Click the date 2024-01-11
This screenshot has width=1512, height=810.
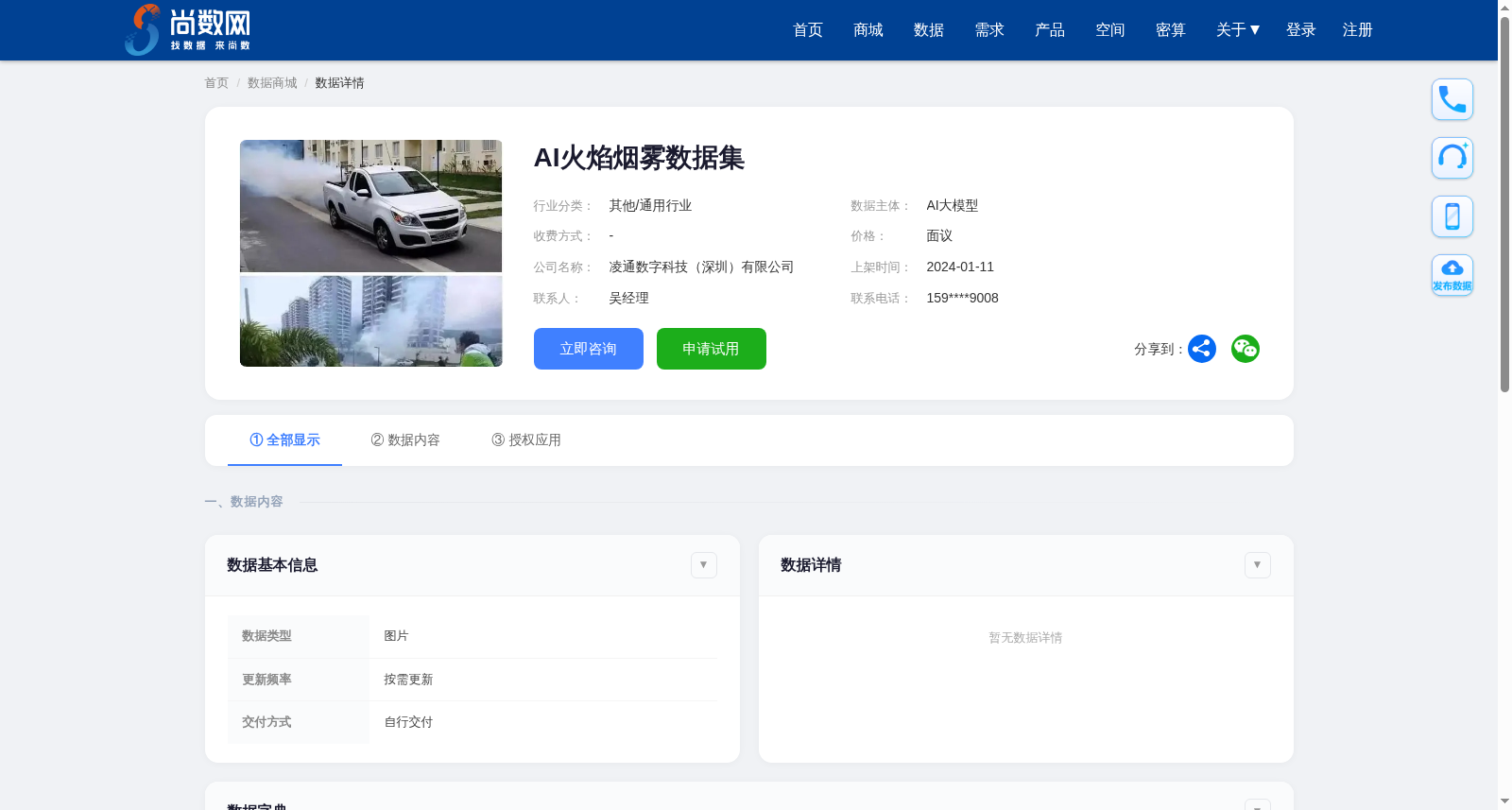960,267
